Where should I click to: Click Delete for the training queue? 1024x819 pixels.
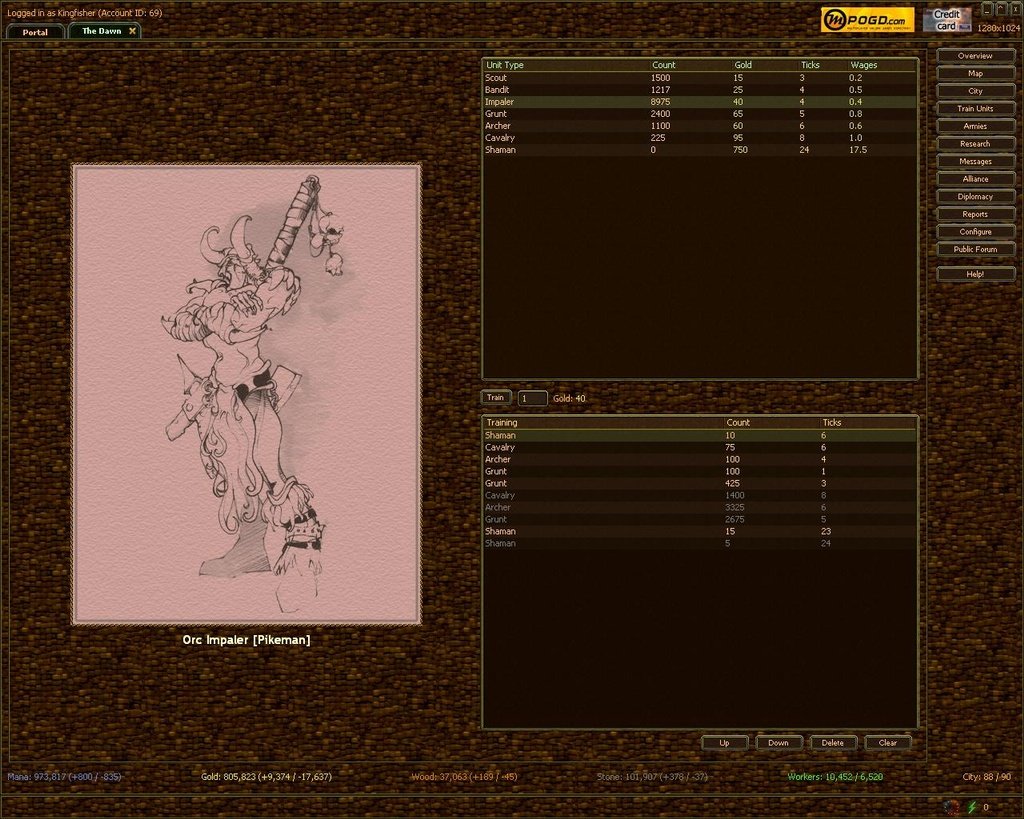[x=833, y=743]
